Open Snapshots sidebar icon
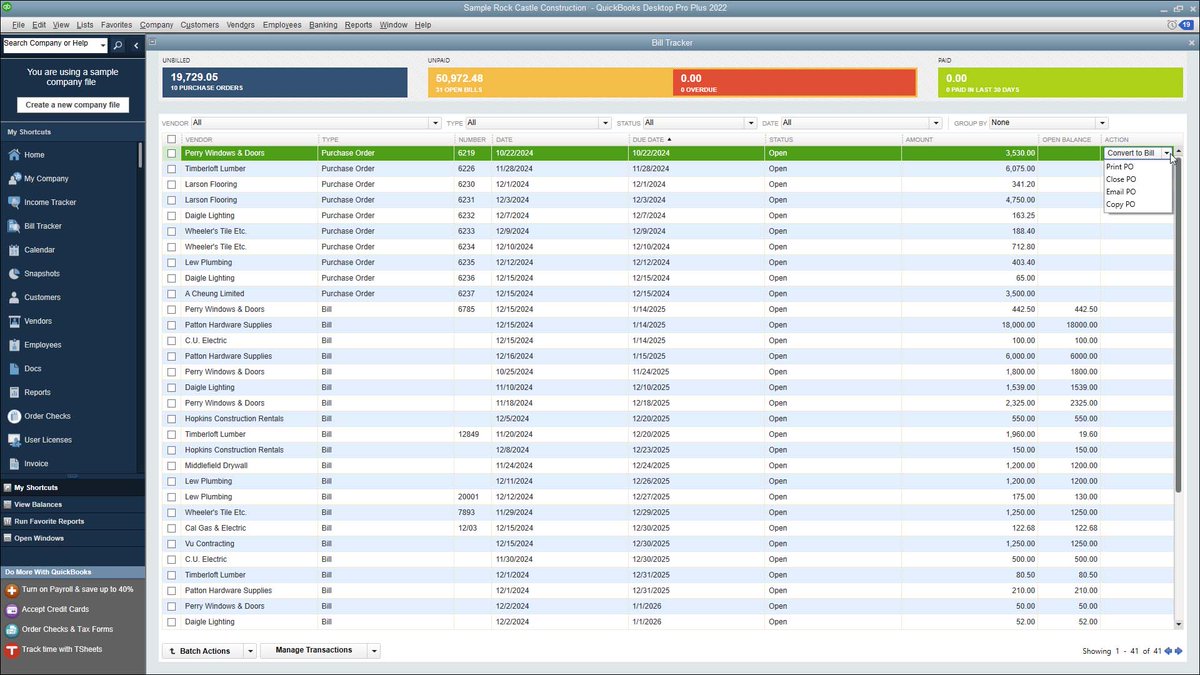The width and height of the screenshot is (1200, 675). (14, 274)
